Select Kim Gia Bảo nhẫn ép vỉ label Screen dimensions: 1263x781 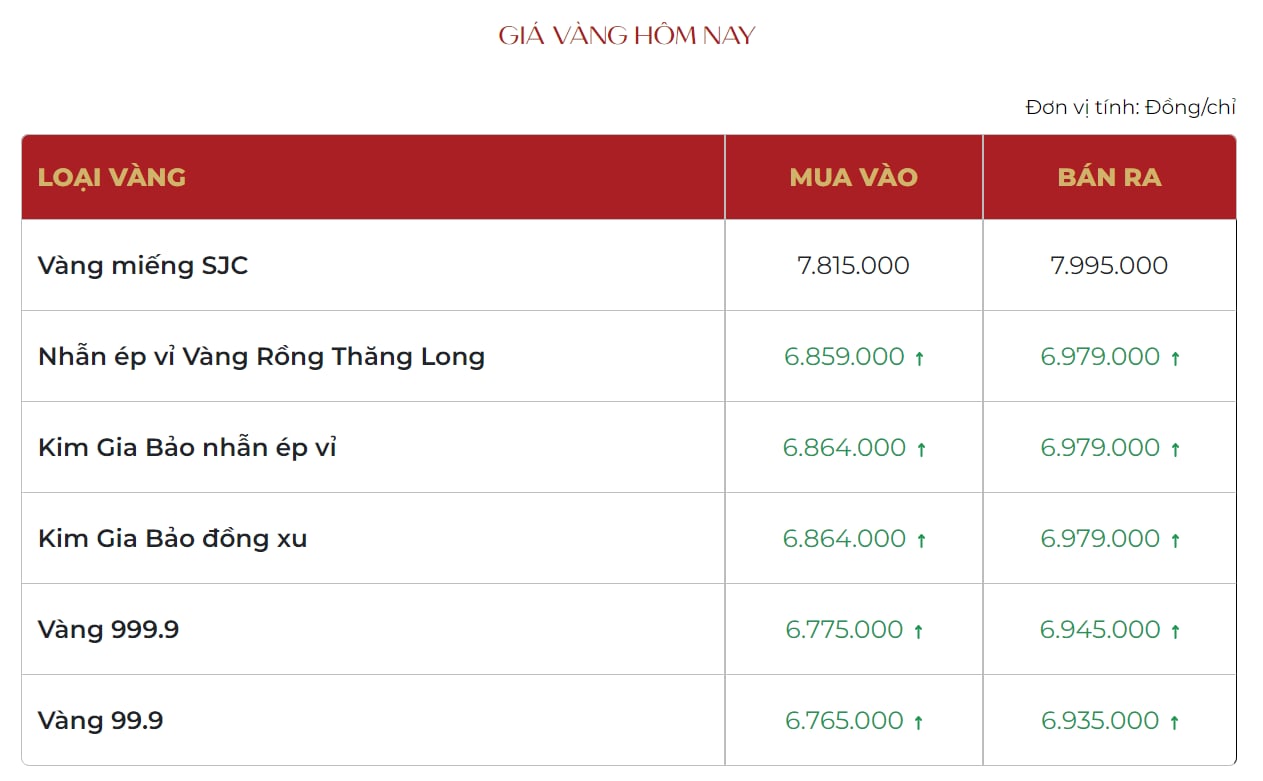click(x=187, y=447)
